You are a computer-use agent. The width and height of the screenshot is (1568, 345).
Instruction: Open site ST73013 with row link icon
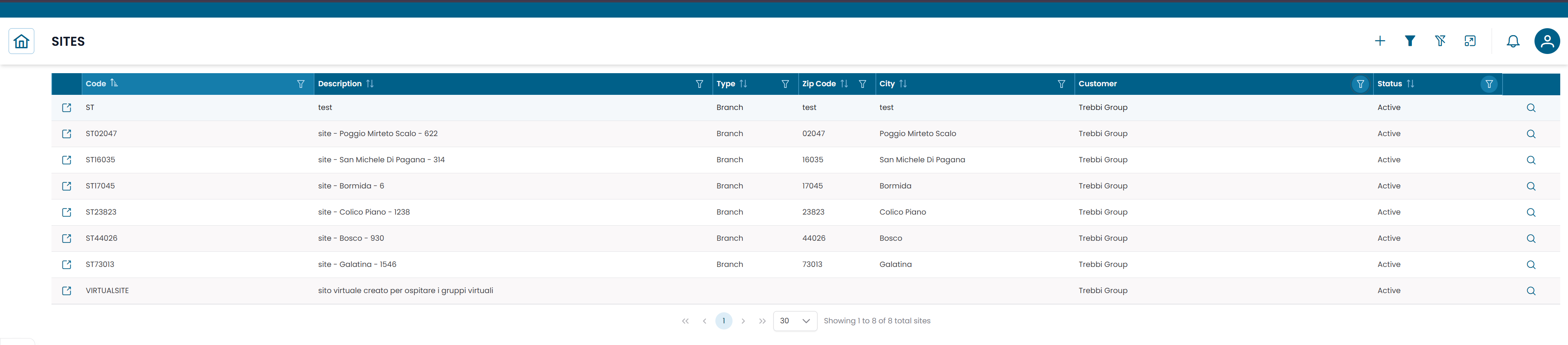67,265
